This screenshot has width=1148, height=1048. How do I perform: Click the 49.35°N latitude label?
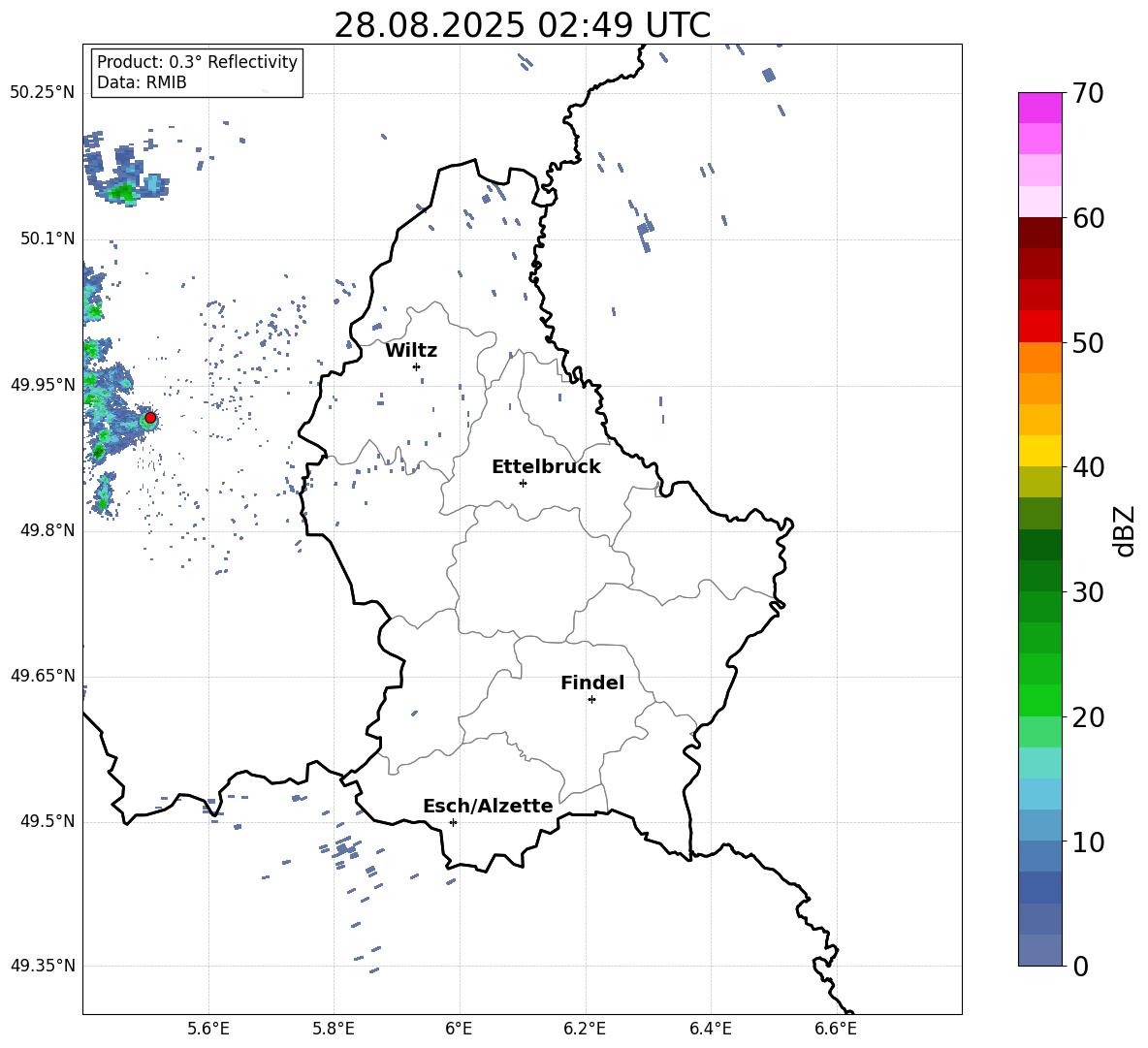click(43, 966)
